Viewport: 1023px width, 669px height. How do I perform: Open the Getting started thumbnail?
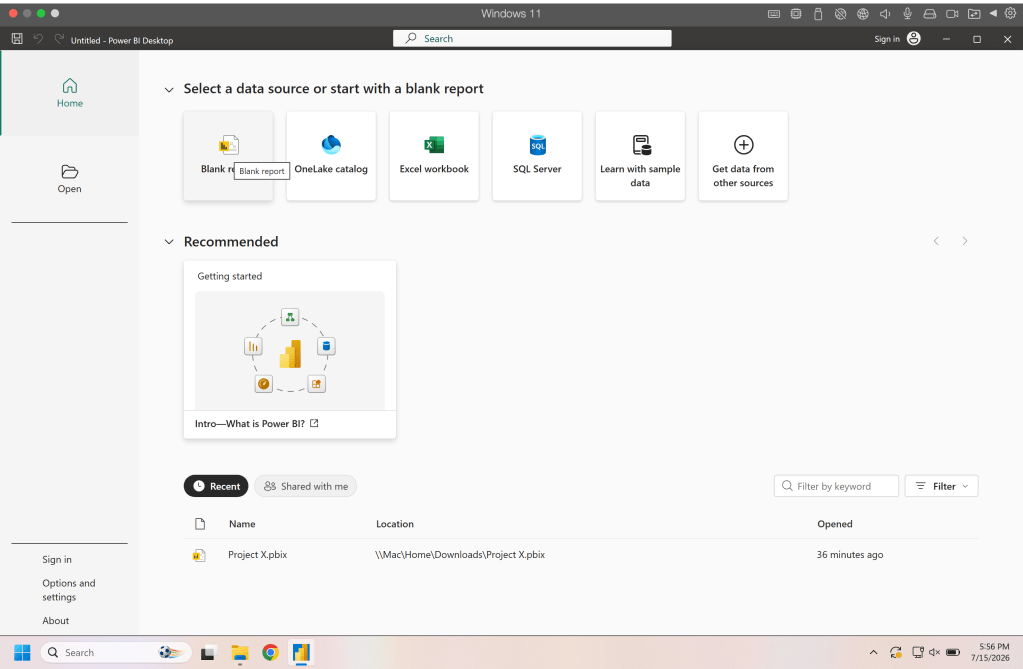290,350
